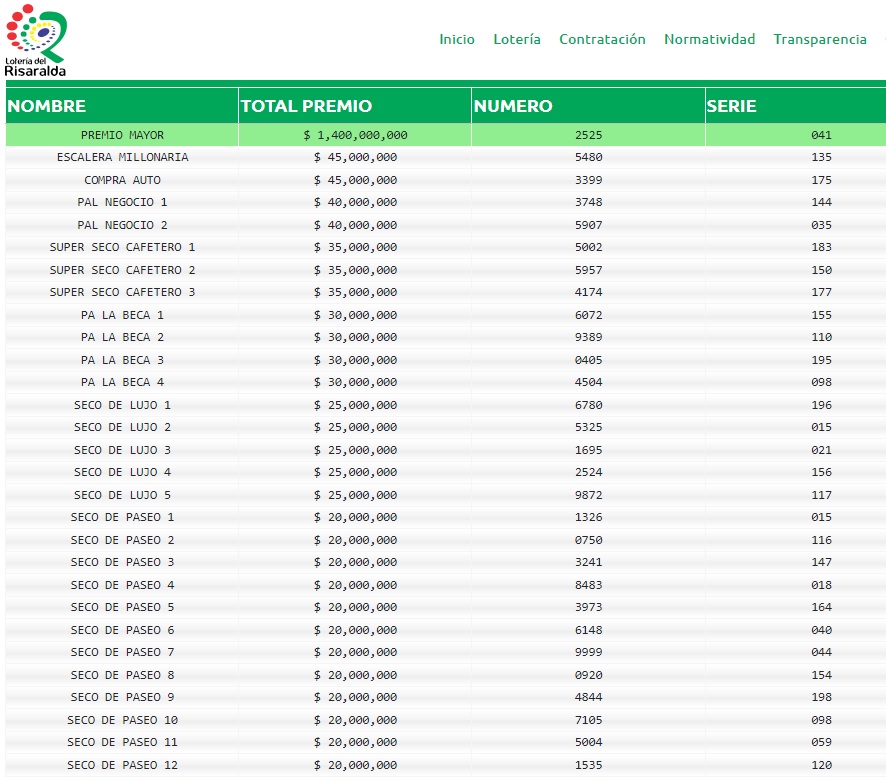Click number 5002
The height and width of the screenshot is (781, 886).
click(x=588, y=247)
